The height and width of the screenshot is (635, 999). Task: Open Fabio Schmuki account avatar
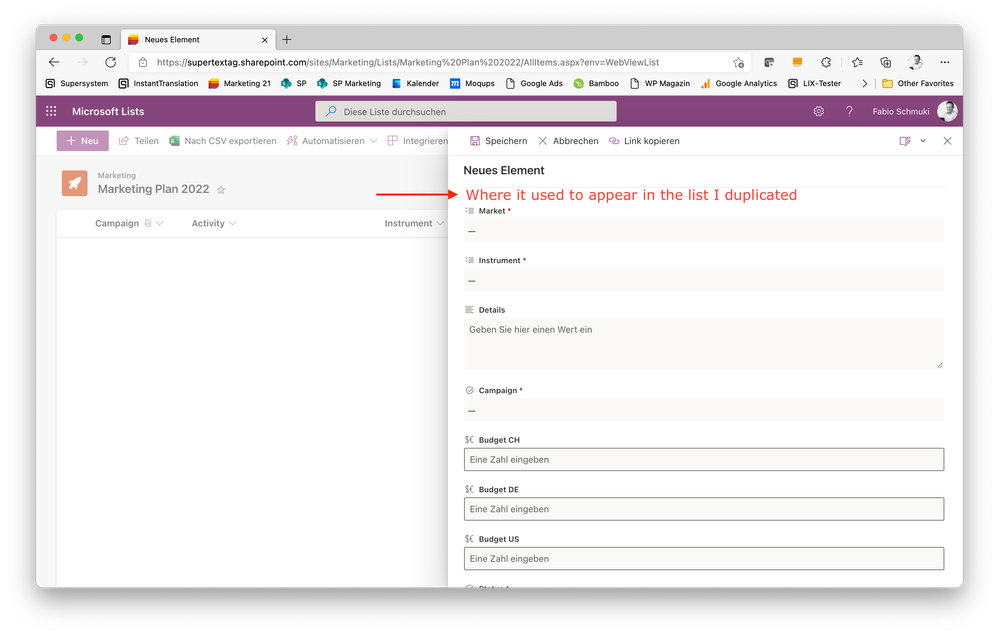point(947,111)
